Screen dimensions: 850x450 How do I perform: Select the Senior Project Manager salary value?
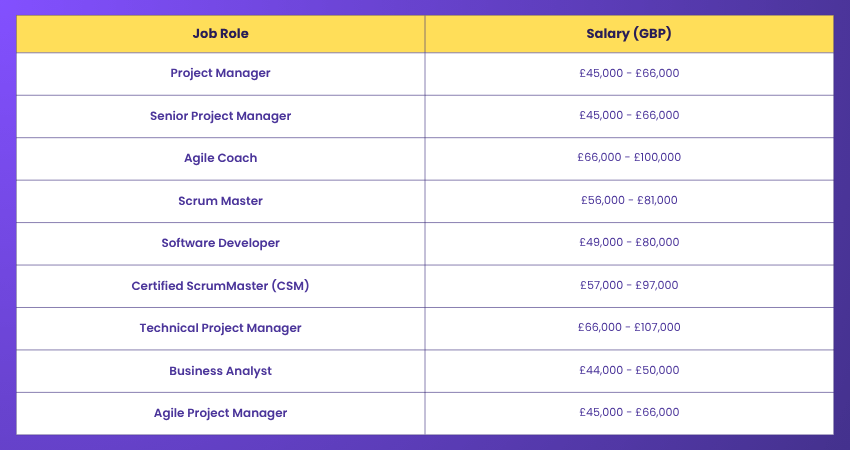(x=628, y=116)
